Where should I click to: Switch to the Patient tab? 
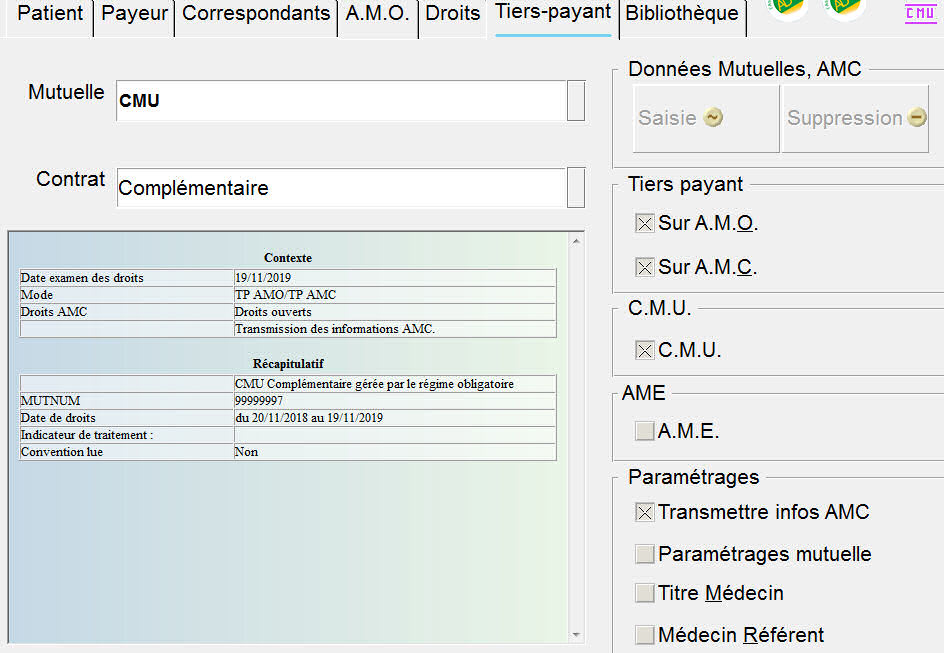[x=50, y=15]
